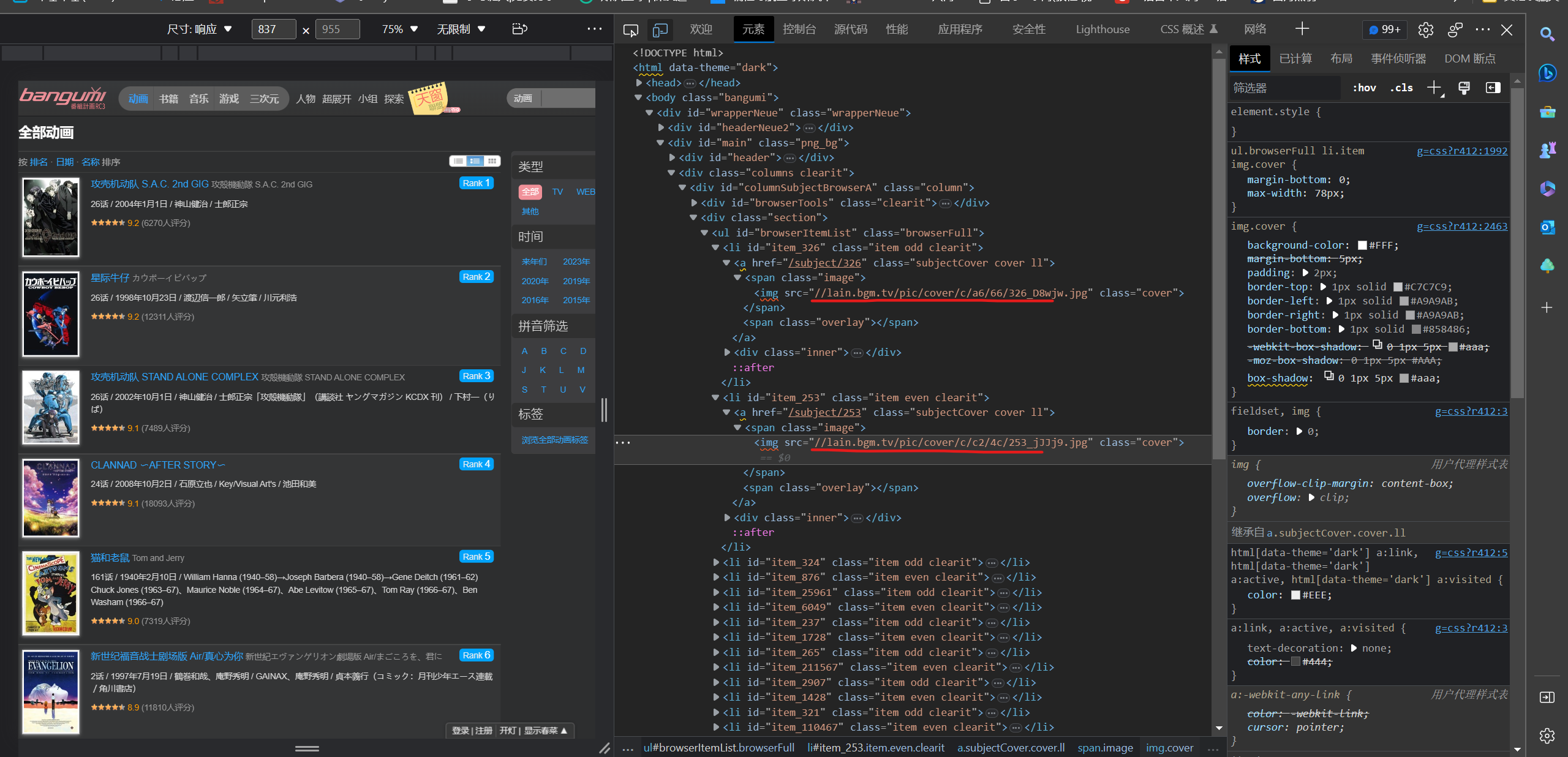Viewport: 1568px width, 757px height.
Task: Click the css?r412:1992 source link
Action: point(1461,151)
